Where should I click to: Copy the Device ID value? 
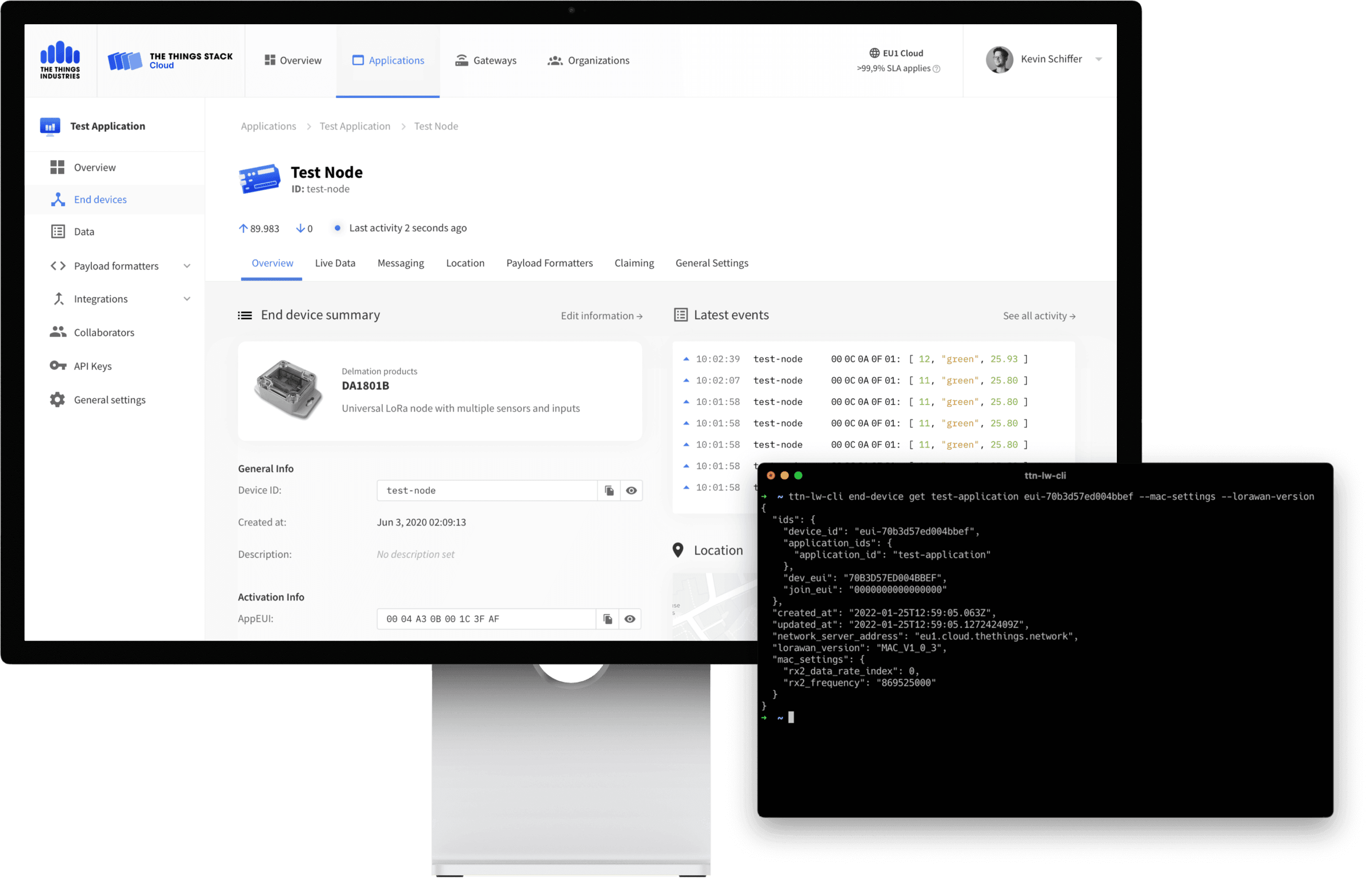[x=609, y=490]
